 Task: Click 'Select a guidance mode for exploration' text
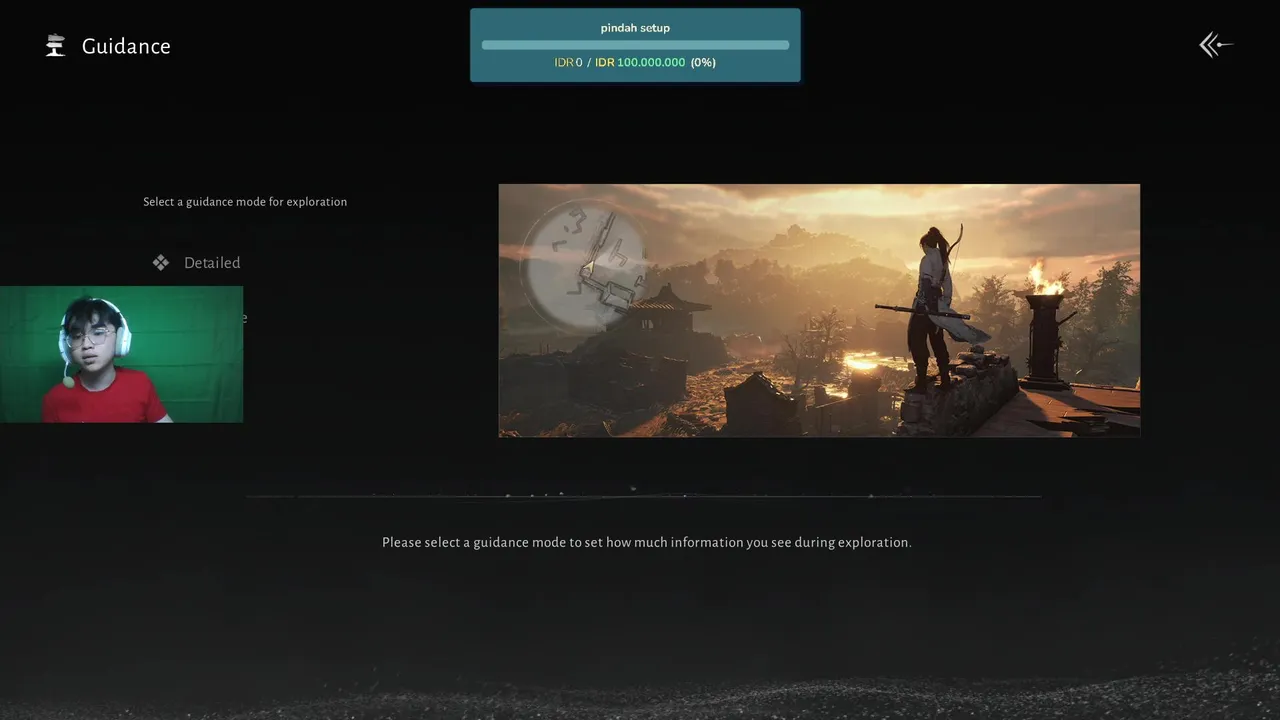[245, 202]
